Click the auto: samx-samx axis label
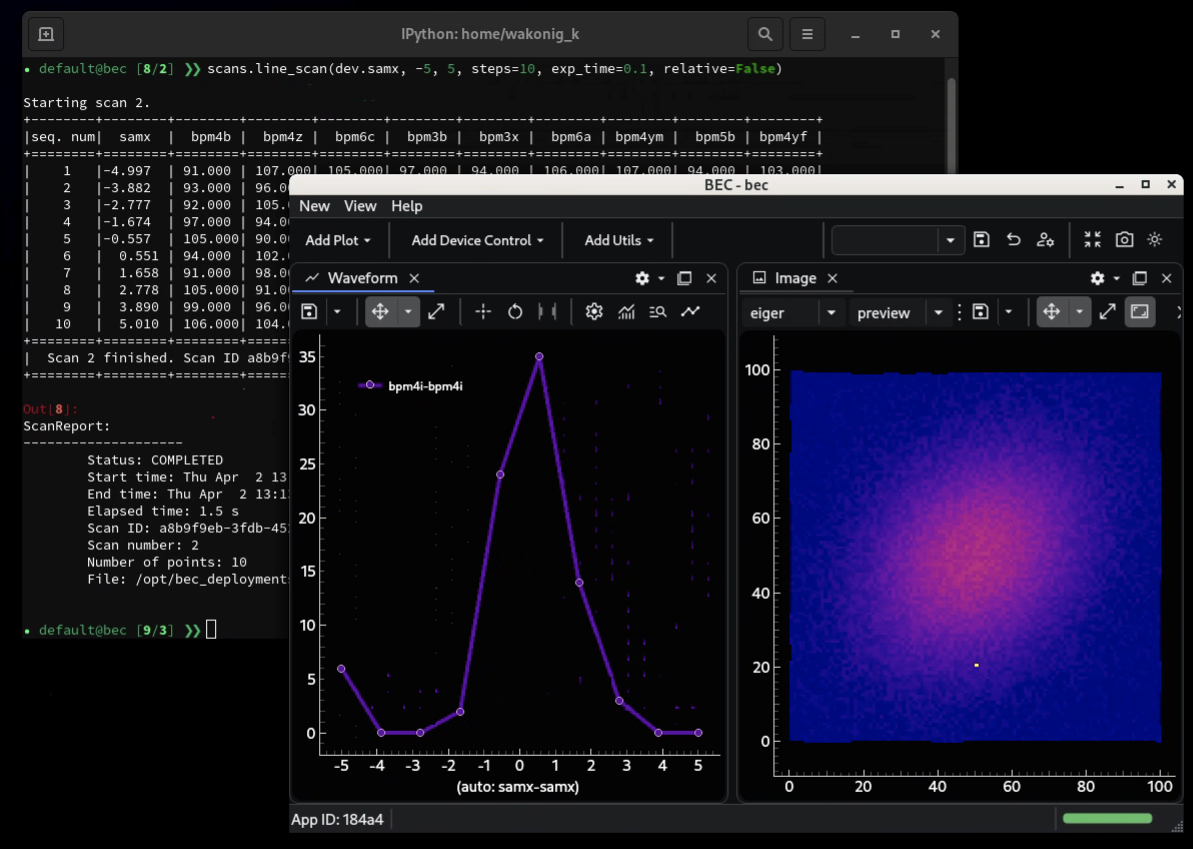Image resolution: width=1193 pixels, height=849 pixels. [x=517, y=787]
